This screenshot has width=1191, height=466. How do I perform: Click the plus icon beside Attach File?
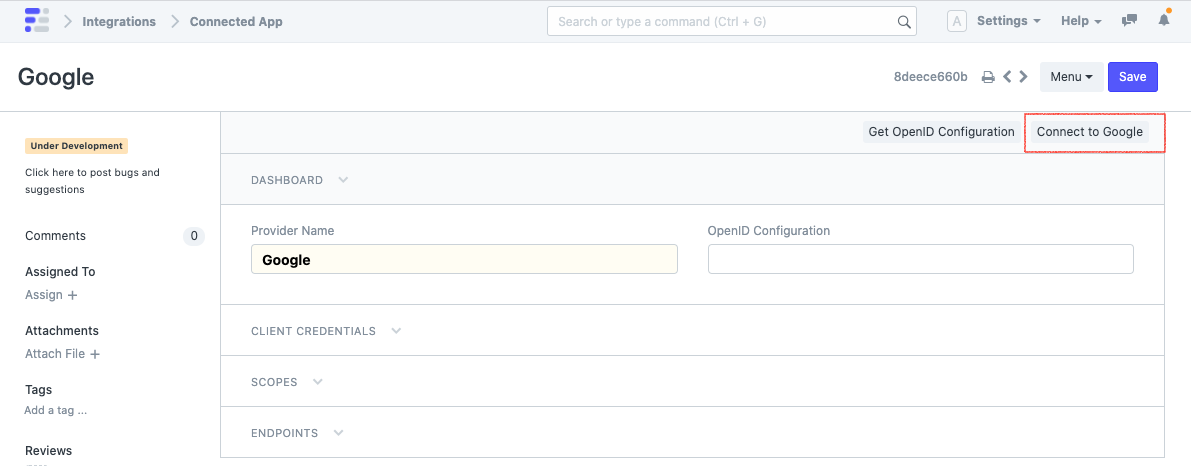click(95, 354)
